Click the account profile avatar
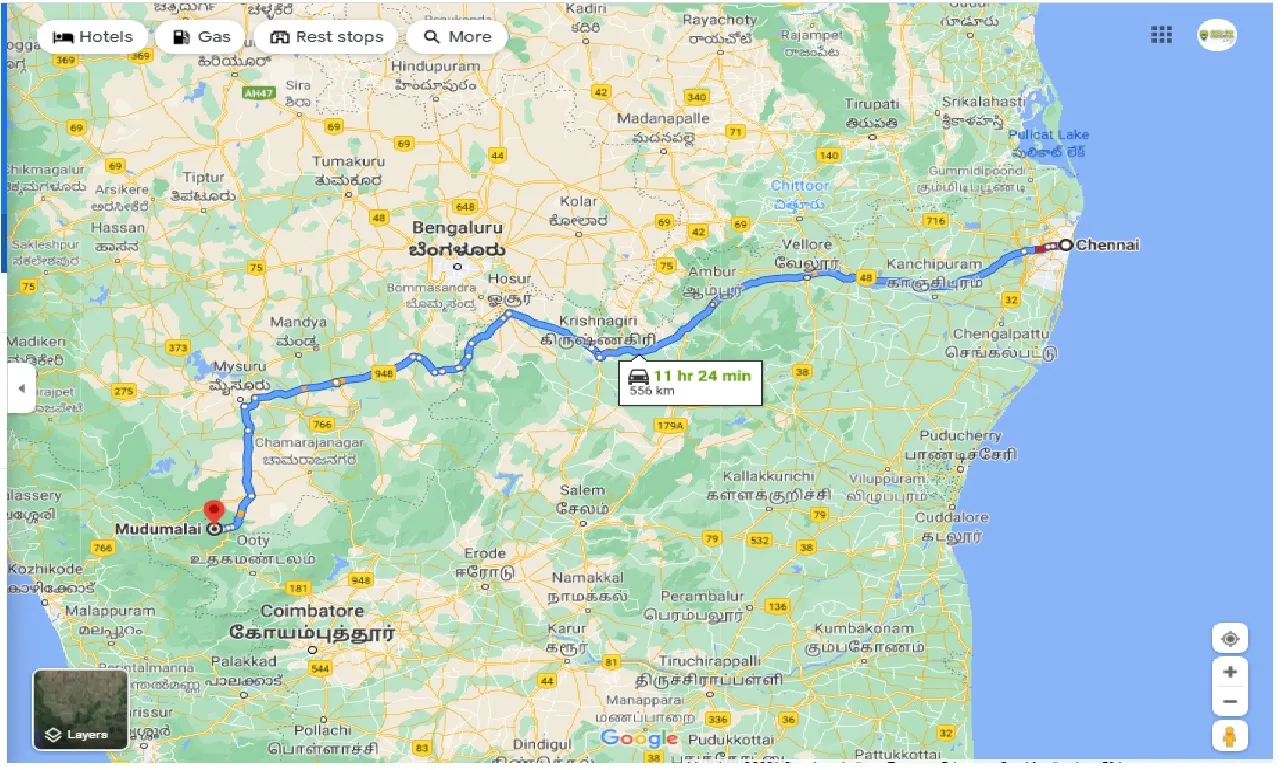 click(x=1217, y=35)
